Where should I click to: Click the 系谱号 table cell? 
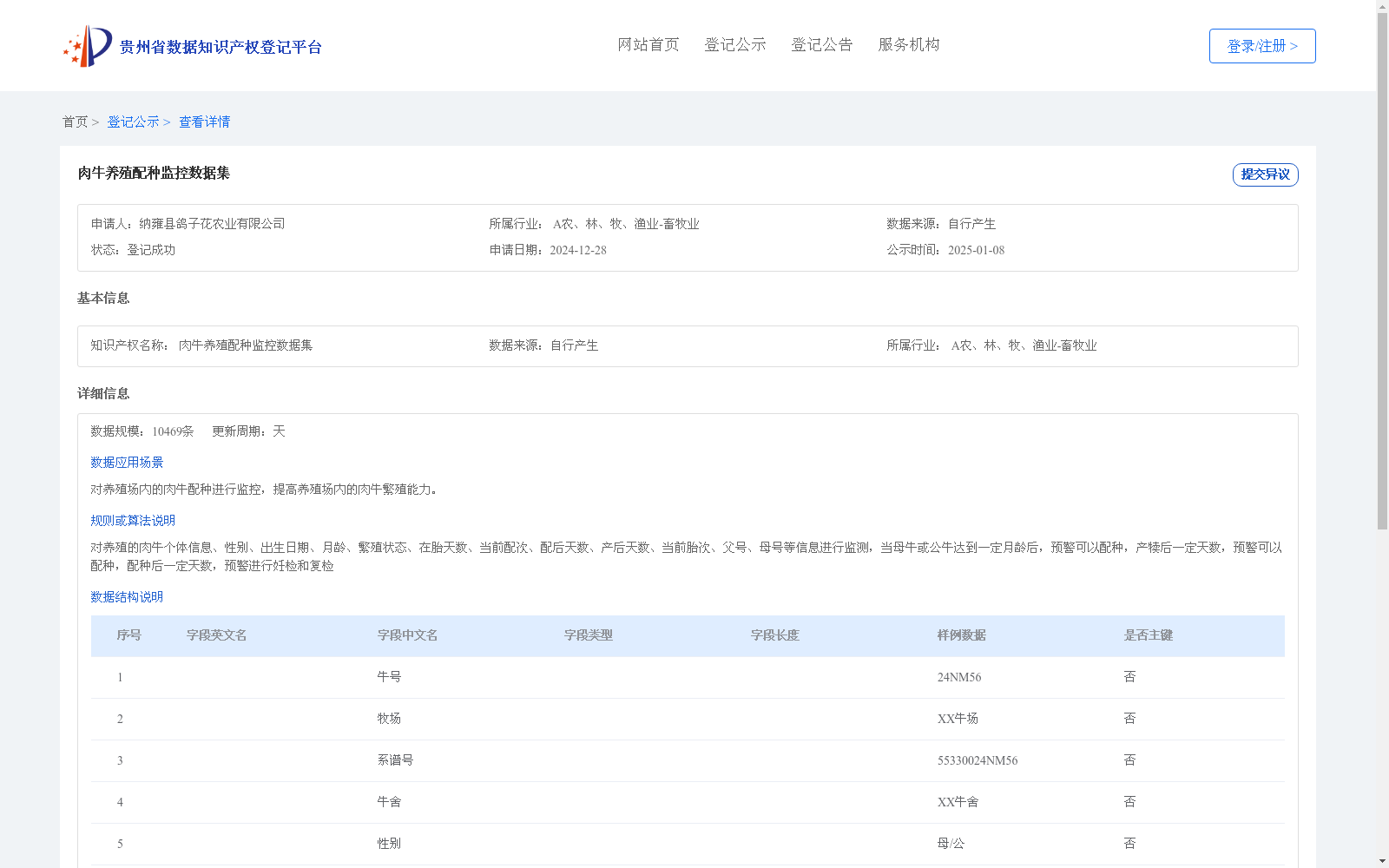click(x=395, y=760)
